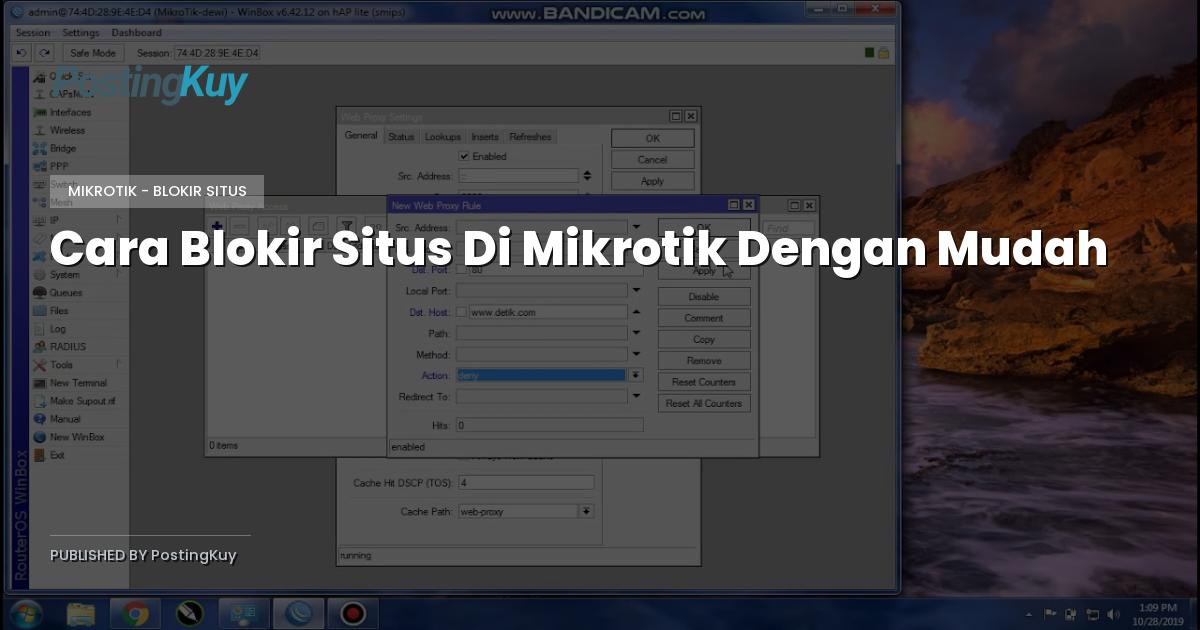Open the Bridge sidebar entry
The width and height of the screenshot is (1200, 630).
pos(63,148)
